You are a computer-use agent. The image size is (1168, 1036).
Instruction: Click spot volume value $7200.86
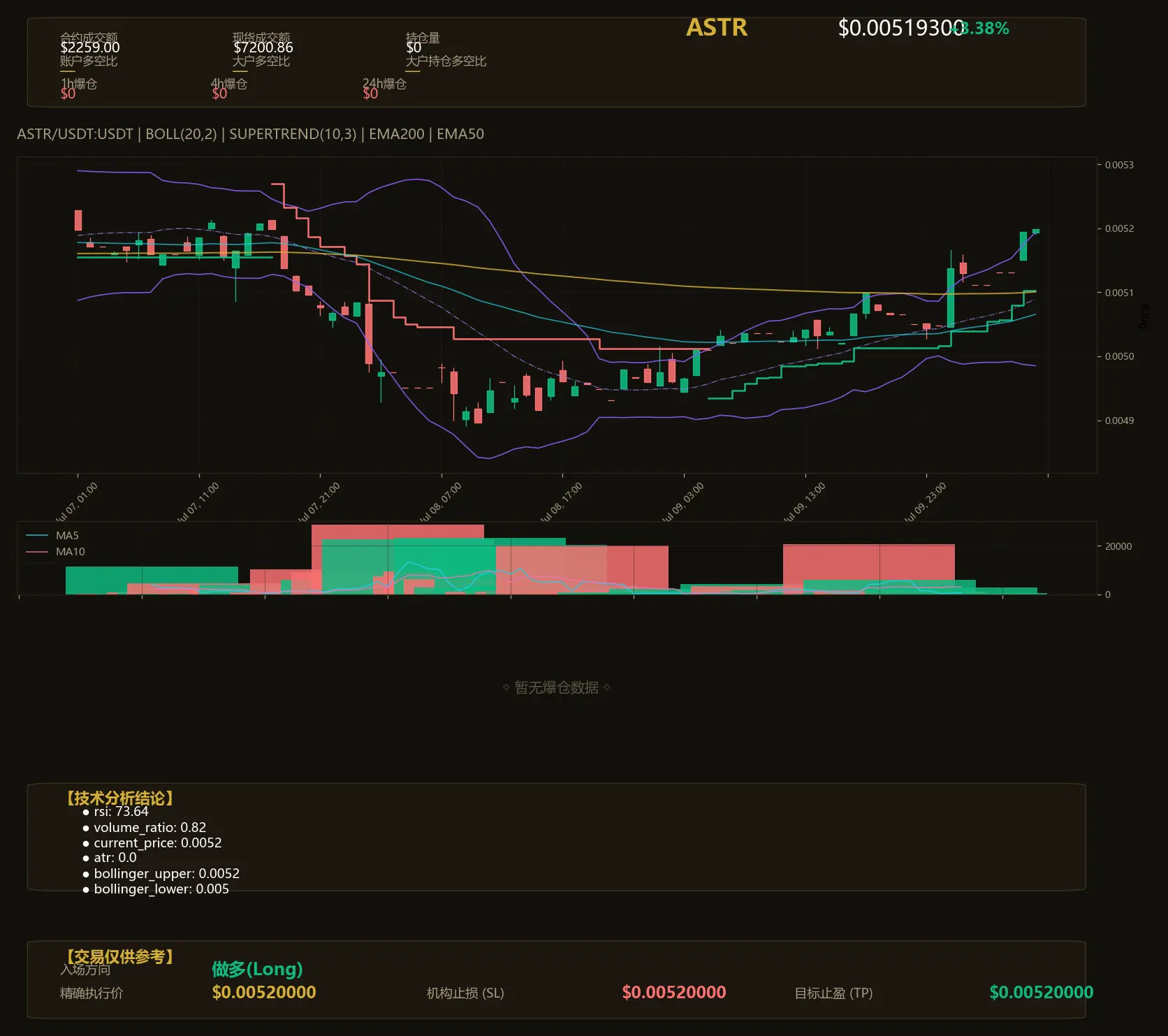(263, 48)
